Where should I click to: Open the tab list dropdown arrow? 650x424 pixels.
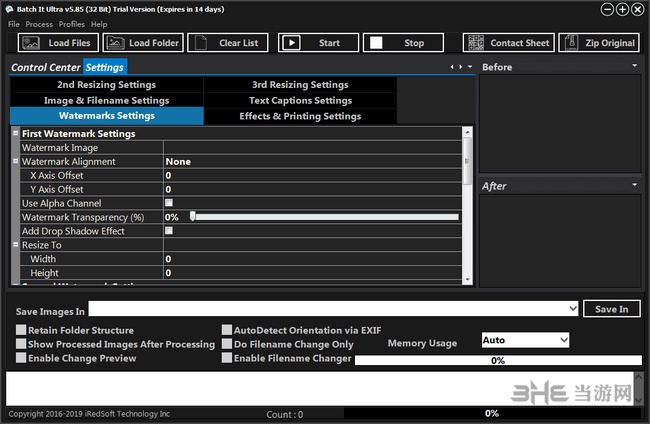coord(470,66)
